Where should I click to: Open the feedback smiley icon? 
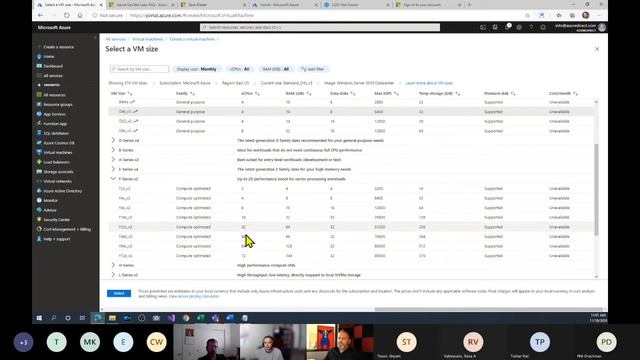click(x=543, y=27)
